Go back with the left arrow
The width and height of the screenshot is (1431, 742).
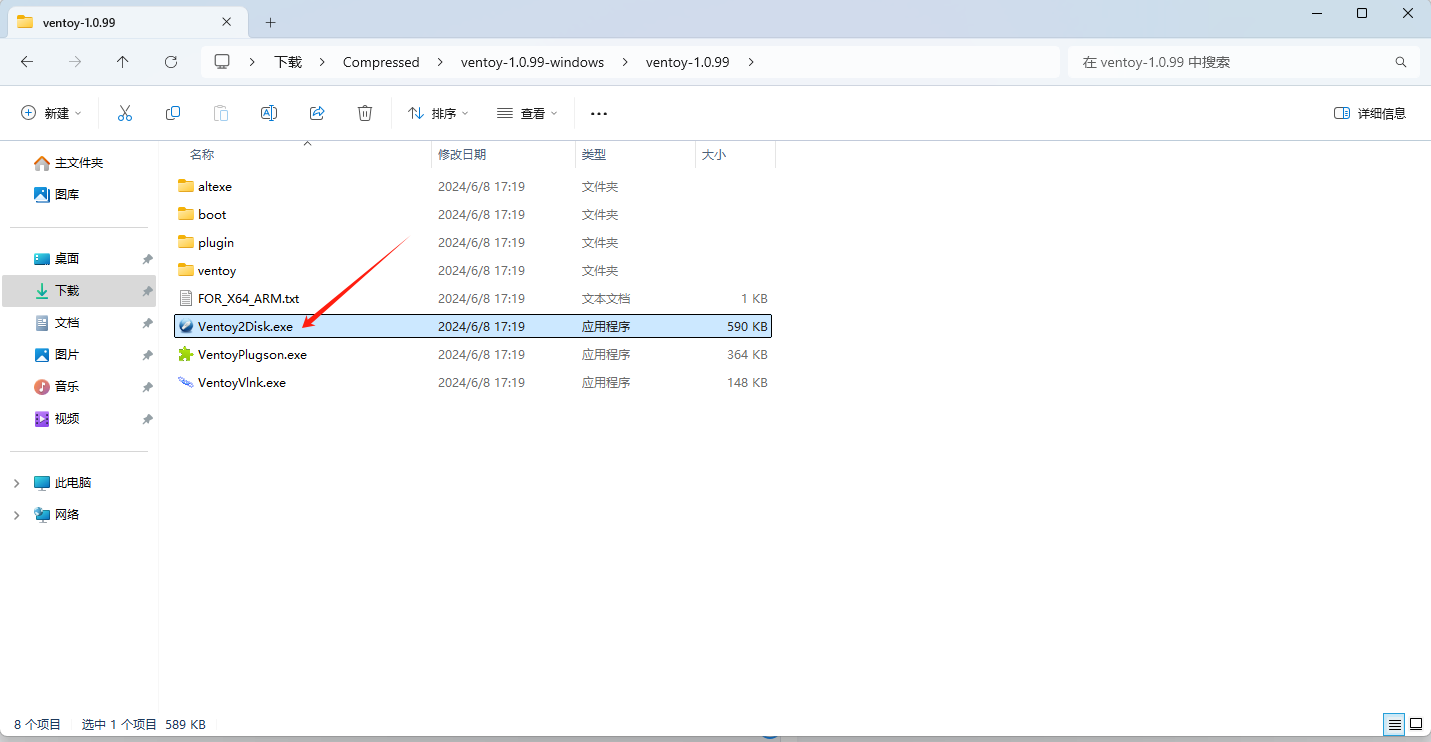click(27, 62)
